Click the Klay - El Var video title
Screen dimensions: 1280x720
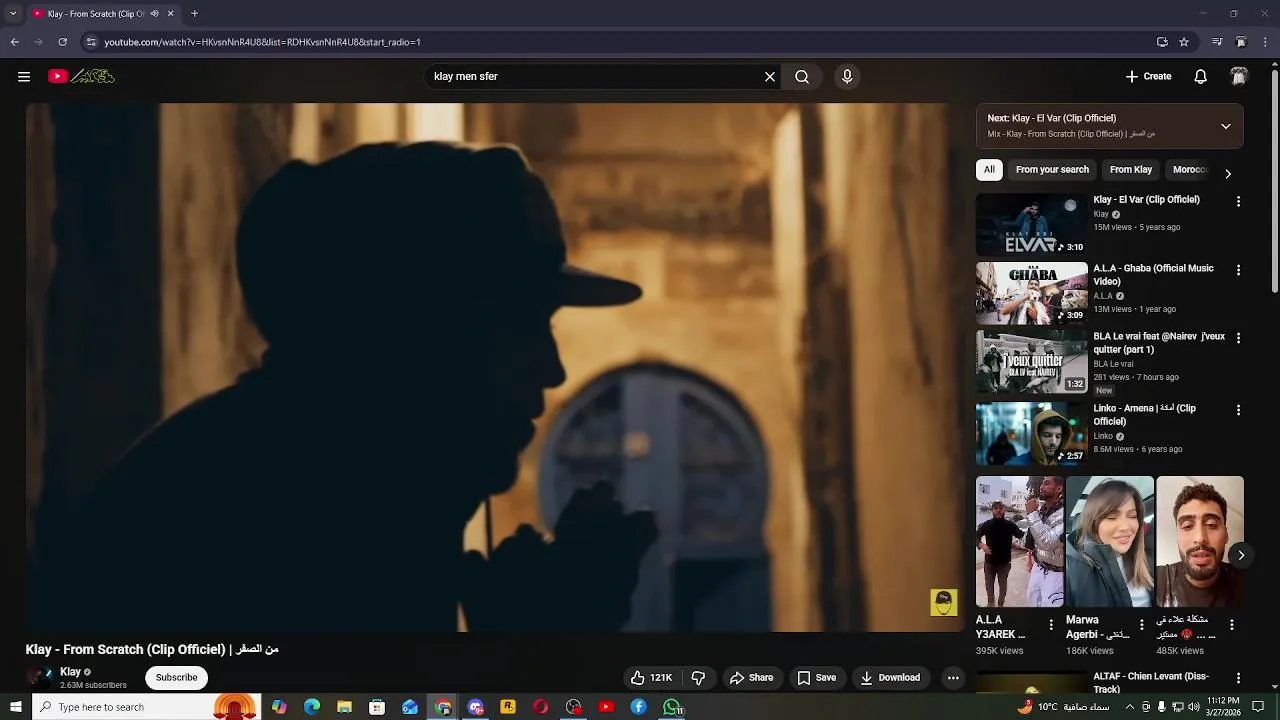1146,200
